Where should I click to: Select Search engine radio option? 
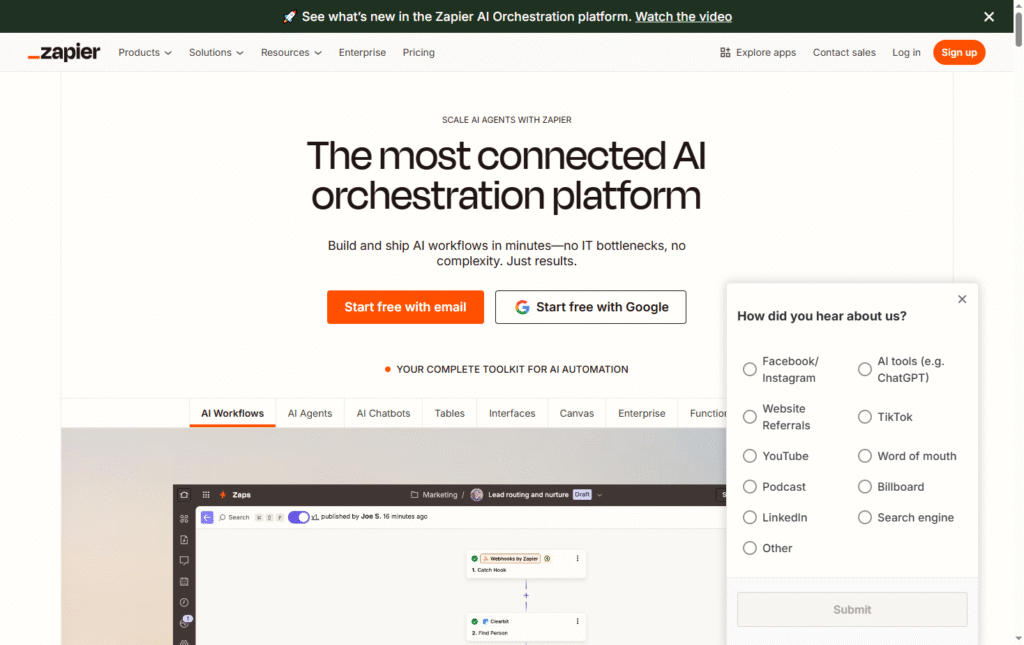pos(865,517)
